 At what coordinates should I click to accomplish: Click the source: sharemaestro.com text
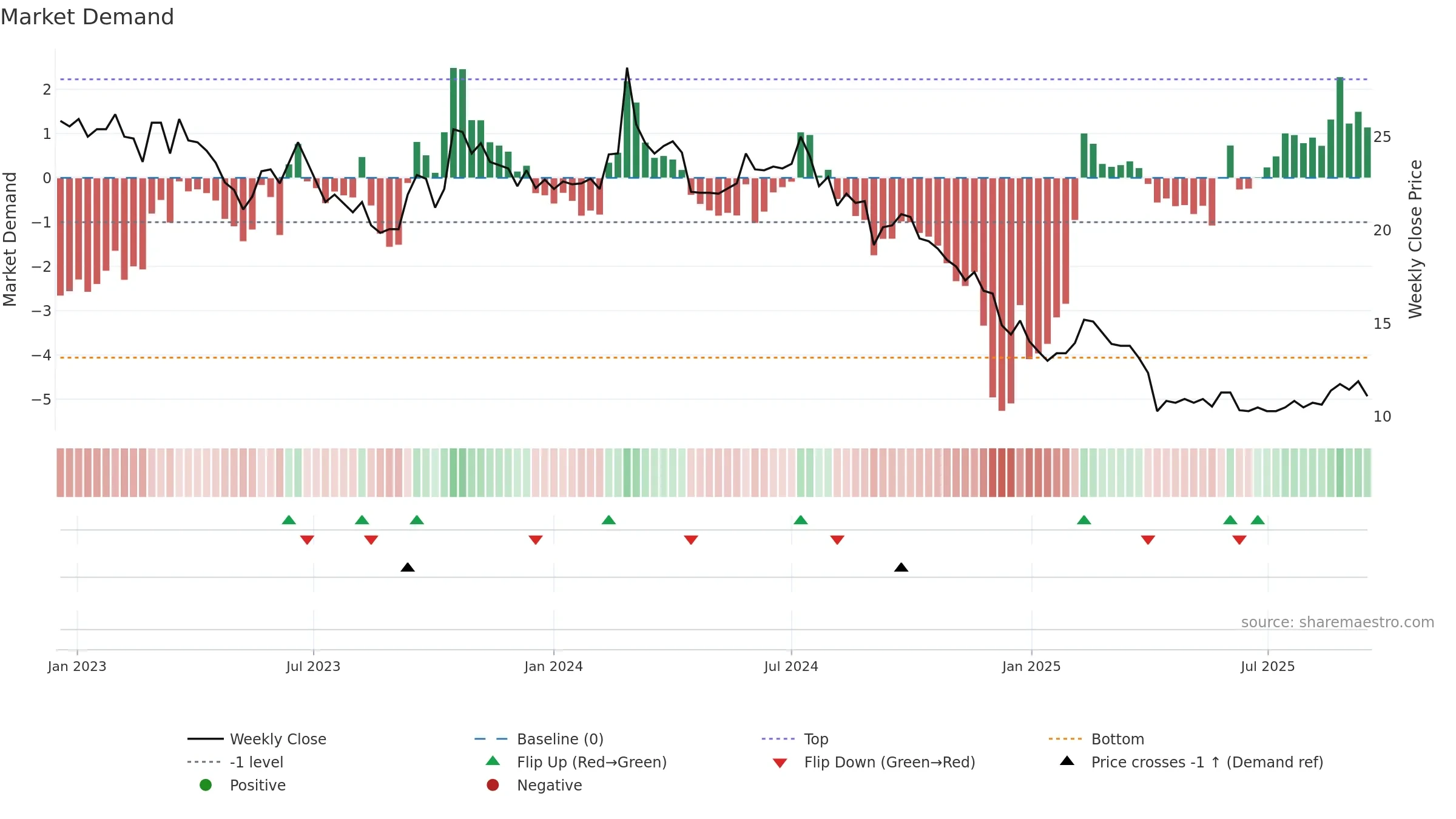[1338, 622]
